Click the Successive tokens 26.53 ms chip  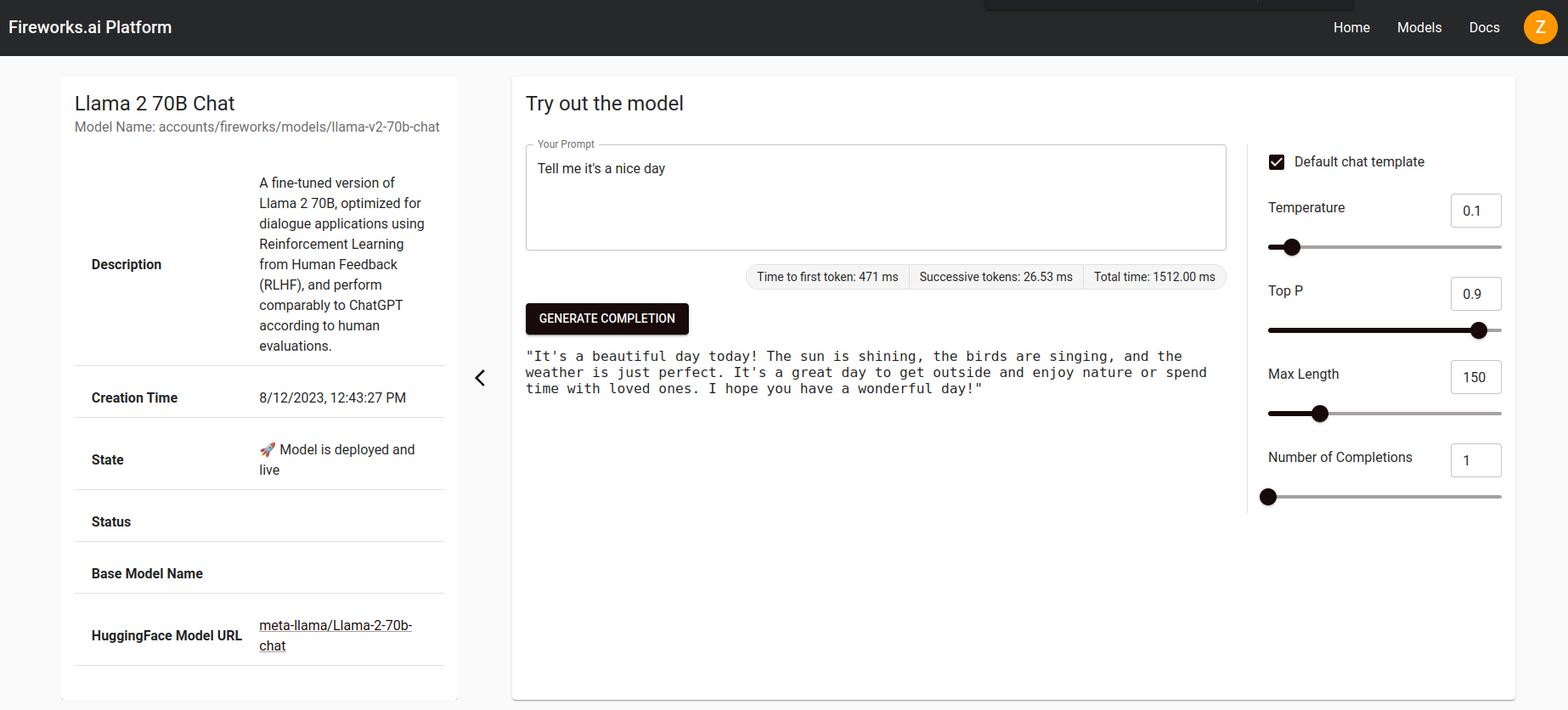[996, 277]
